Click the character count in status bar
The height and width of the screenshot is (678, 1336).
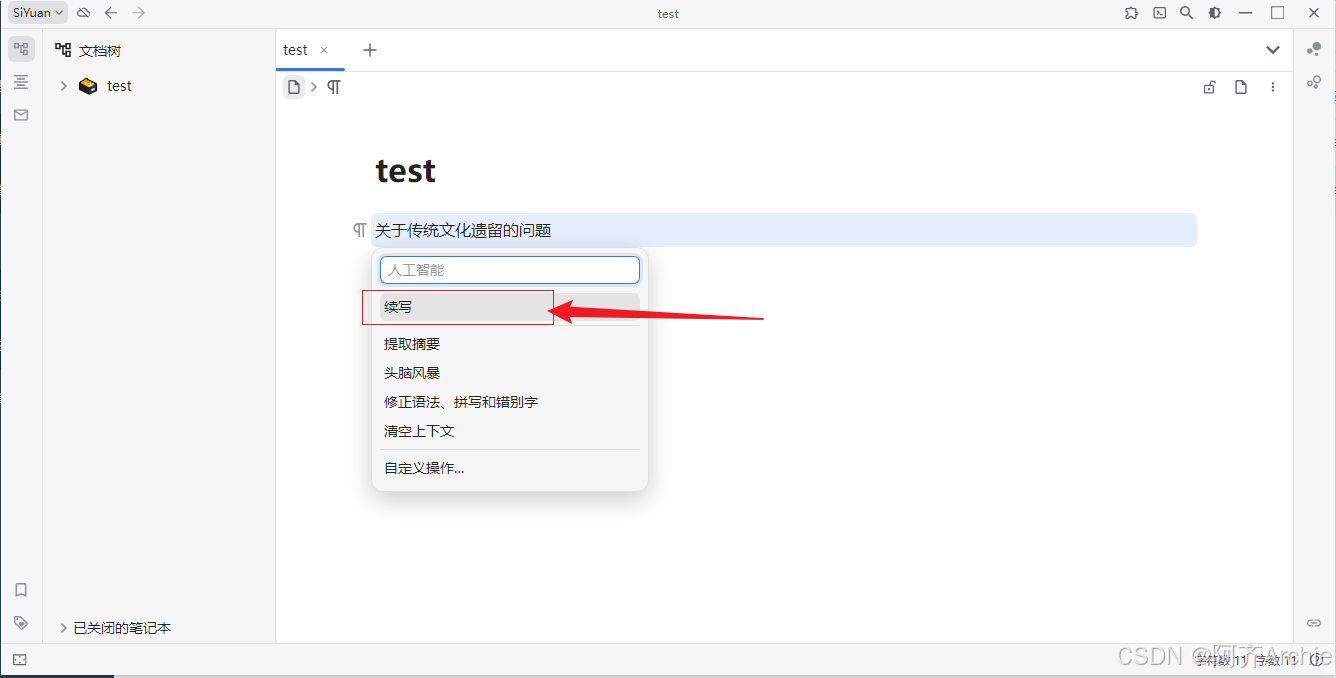tap(1223, 660)
